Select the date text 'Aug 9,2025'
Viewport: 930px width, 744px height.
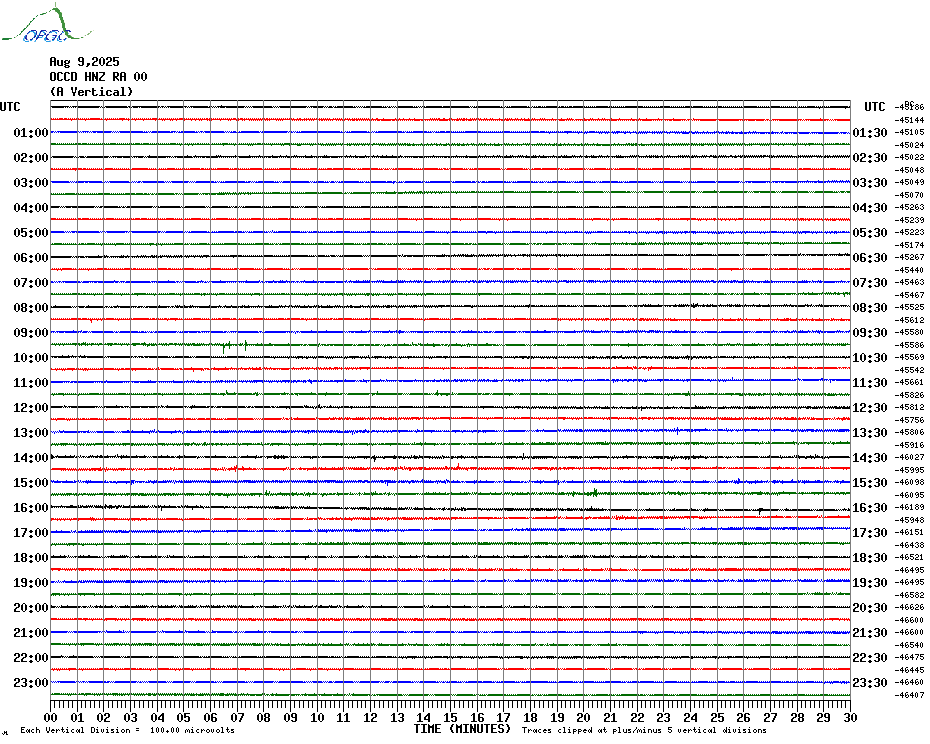point(84,62)
